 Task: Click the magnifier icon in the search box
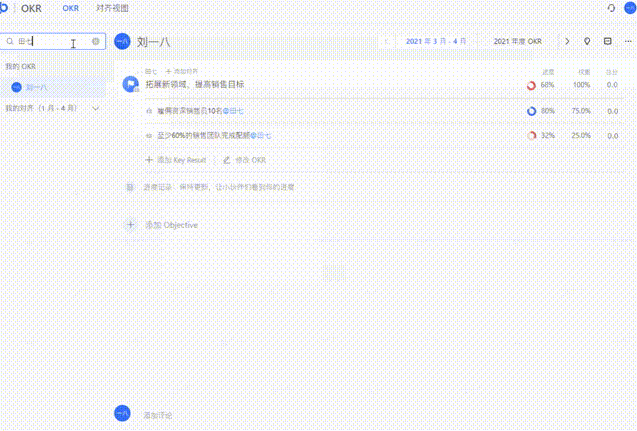click(x=10, y=41)
